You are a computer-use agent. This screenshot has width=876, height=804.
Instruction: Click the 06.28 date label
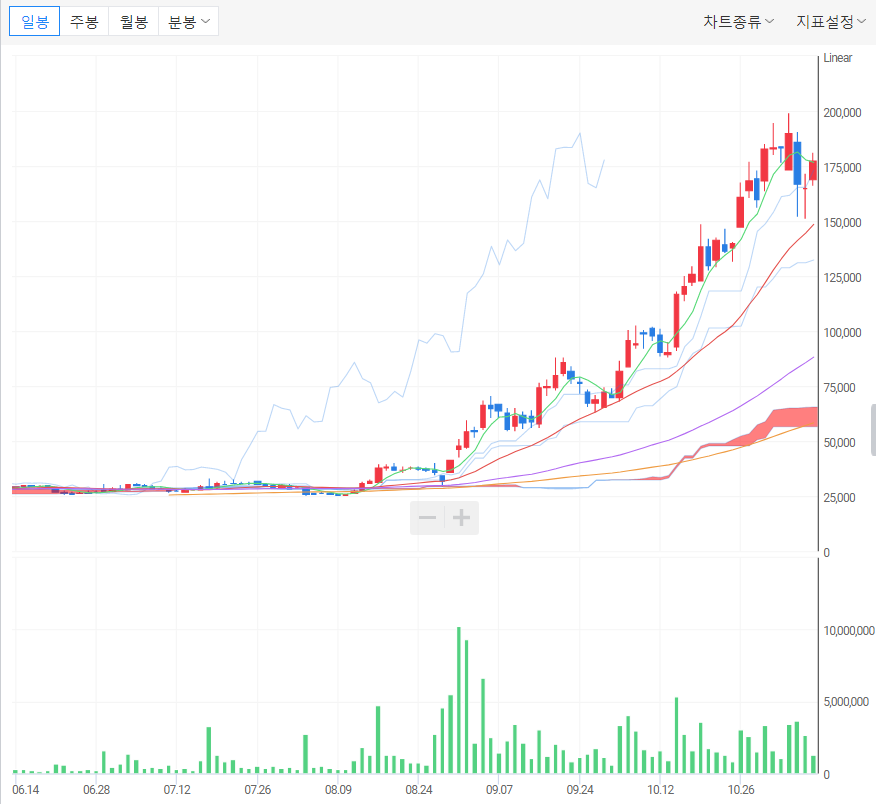tap(97, 790)
